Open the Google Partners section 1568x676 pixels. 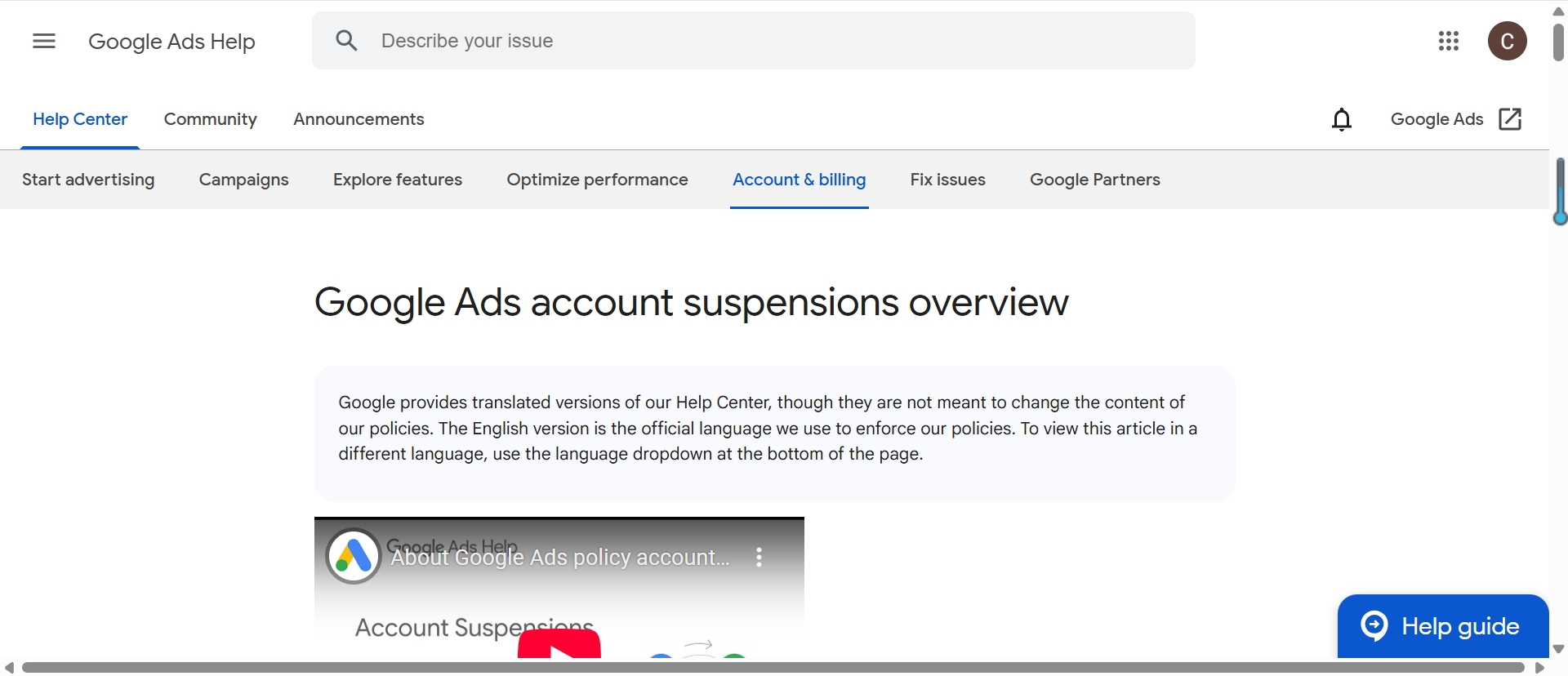(1095, 180)
